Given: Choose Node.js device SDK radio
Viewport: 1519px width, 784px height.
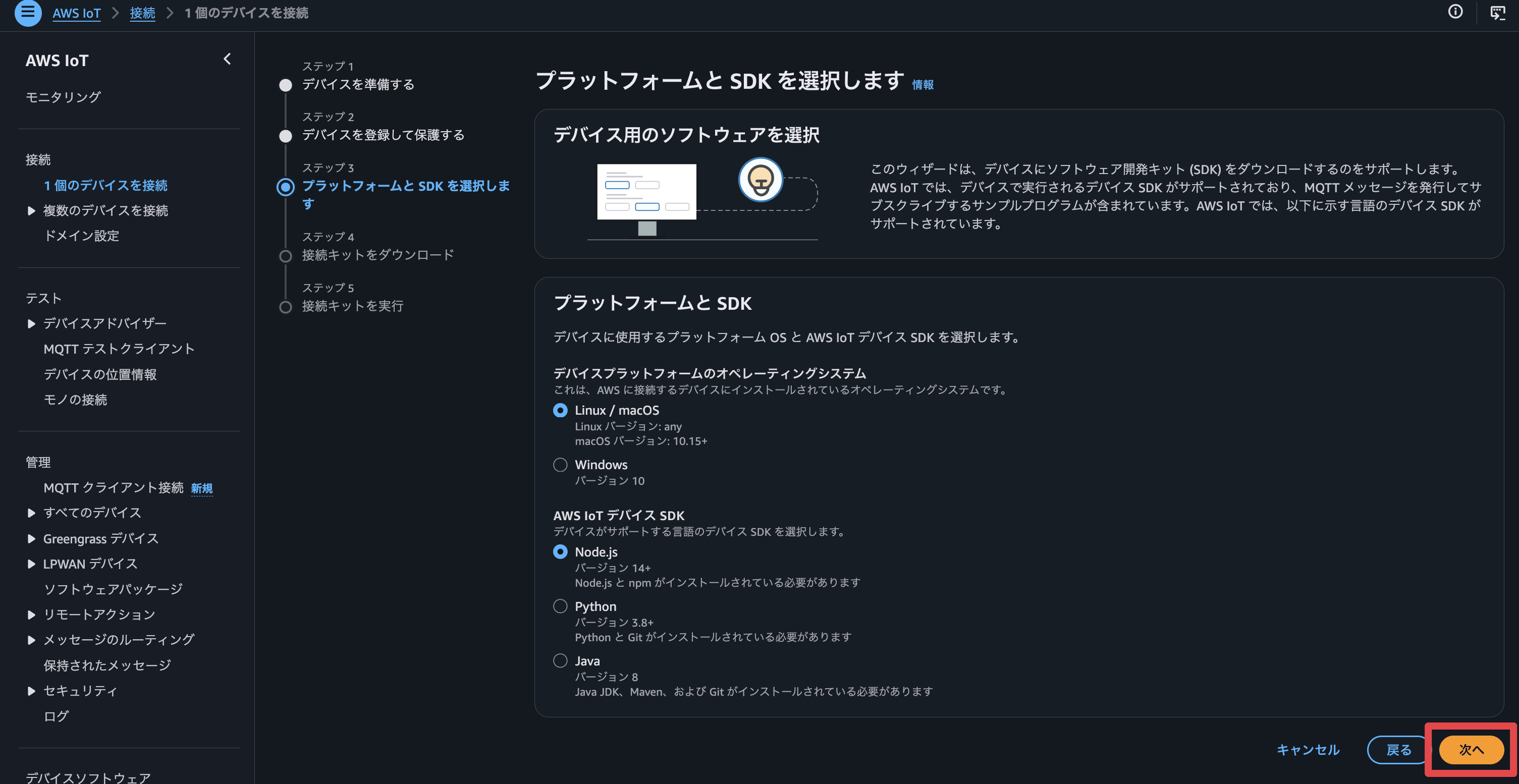Looking at the screenshot, I should [x=560, y=552].
